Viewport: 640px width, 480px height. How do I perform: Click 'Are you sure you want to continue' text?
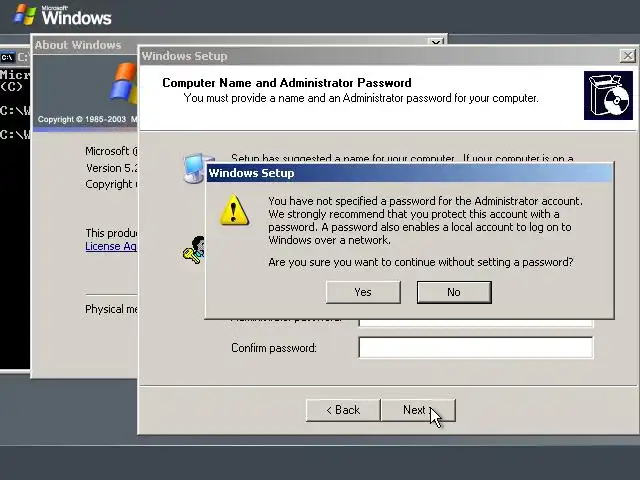coord(420,262)
